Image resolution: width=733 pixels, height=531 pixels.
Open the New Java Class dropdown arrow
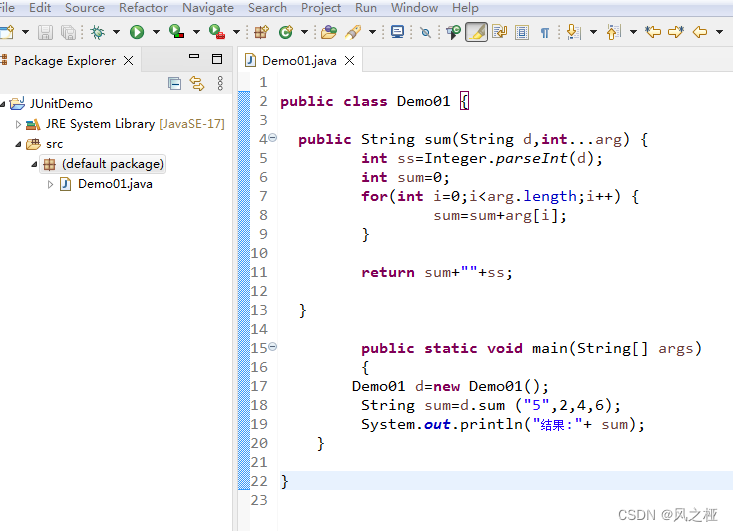coord(304,32)
